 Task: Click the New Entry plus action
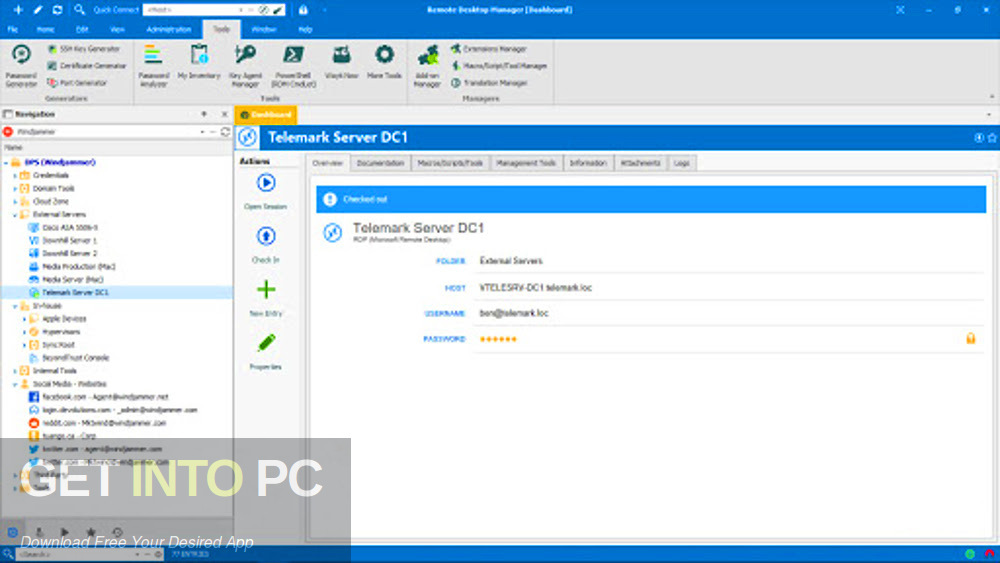click(x=266, y=299)
